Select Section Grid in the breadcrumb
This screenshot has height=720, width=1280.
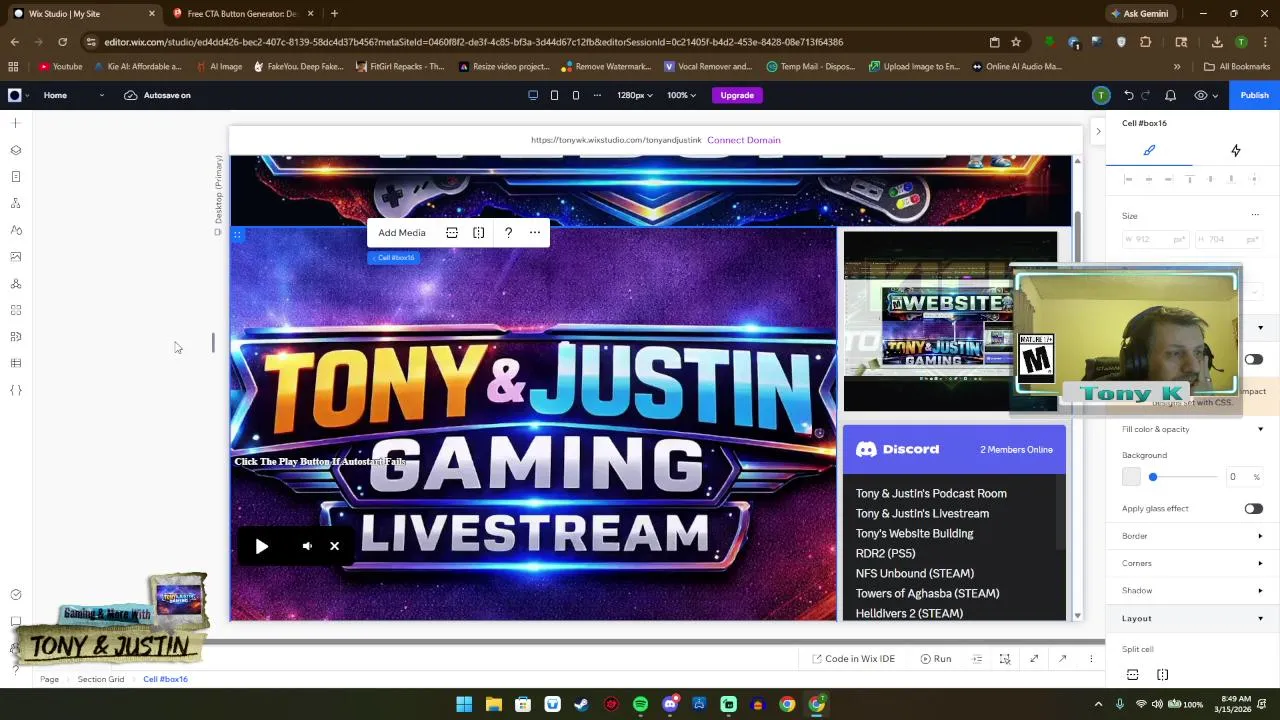coord(101,679)
